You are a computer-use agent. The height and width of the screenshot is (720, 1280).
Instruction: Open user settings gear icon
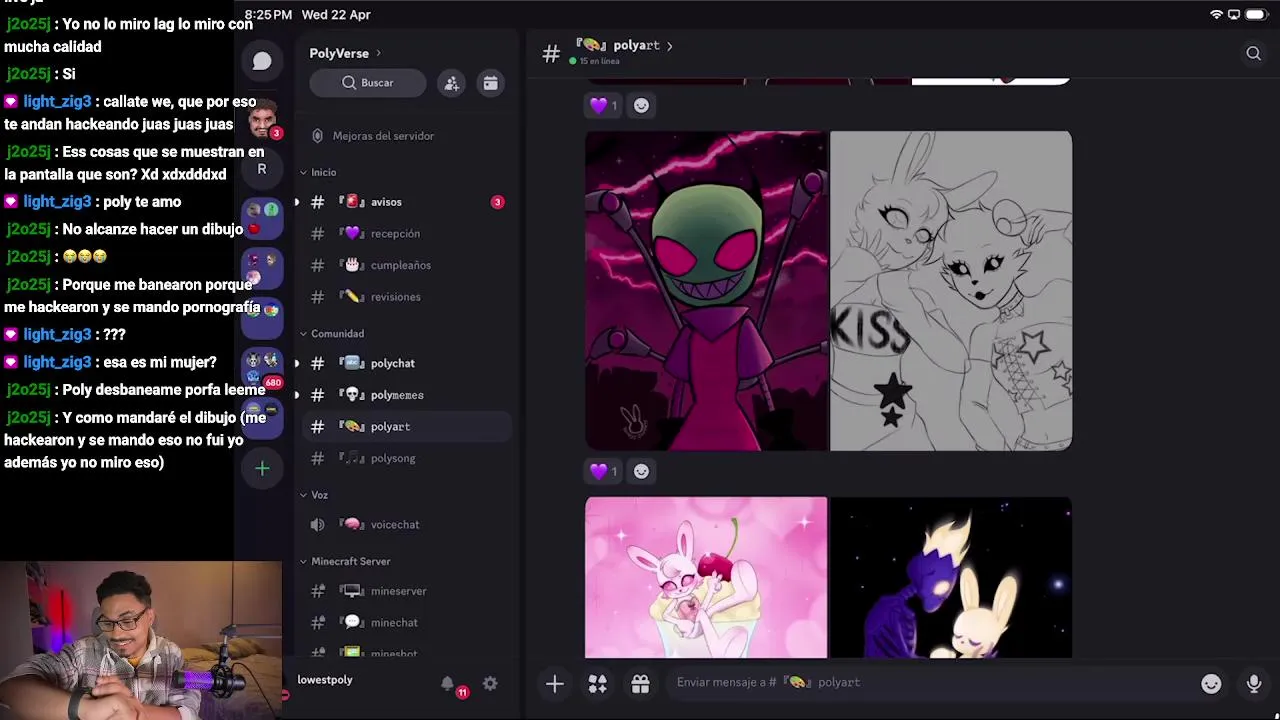point(490,684)
